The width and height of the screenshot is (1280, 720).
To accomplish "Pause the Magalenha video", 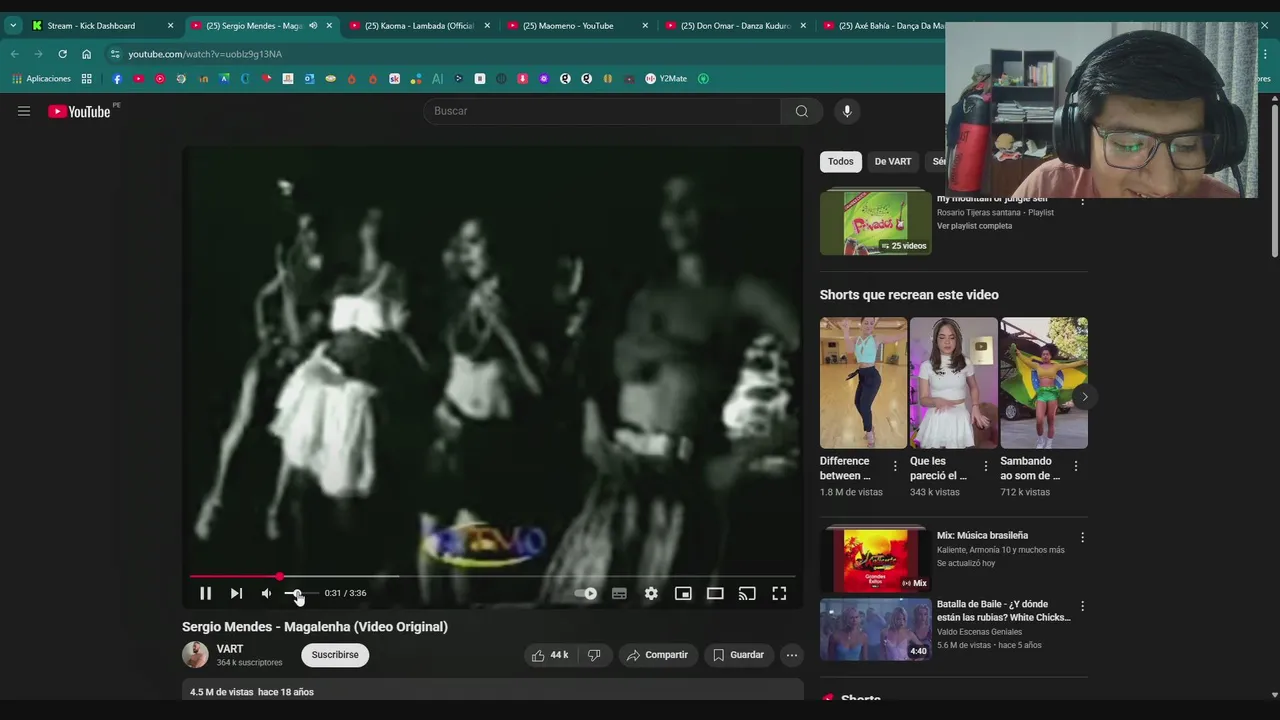I will [205, 593].
